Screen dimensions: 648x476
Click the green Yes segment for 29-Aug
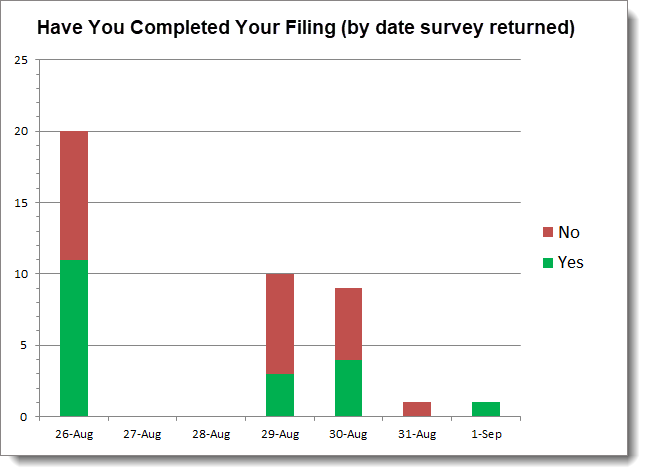point(280,395)
